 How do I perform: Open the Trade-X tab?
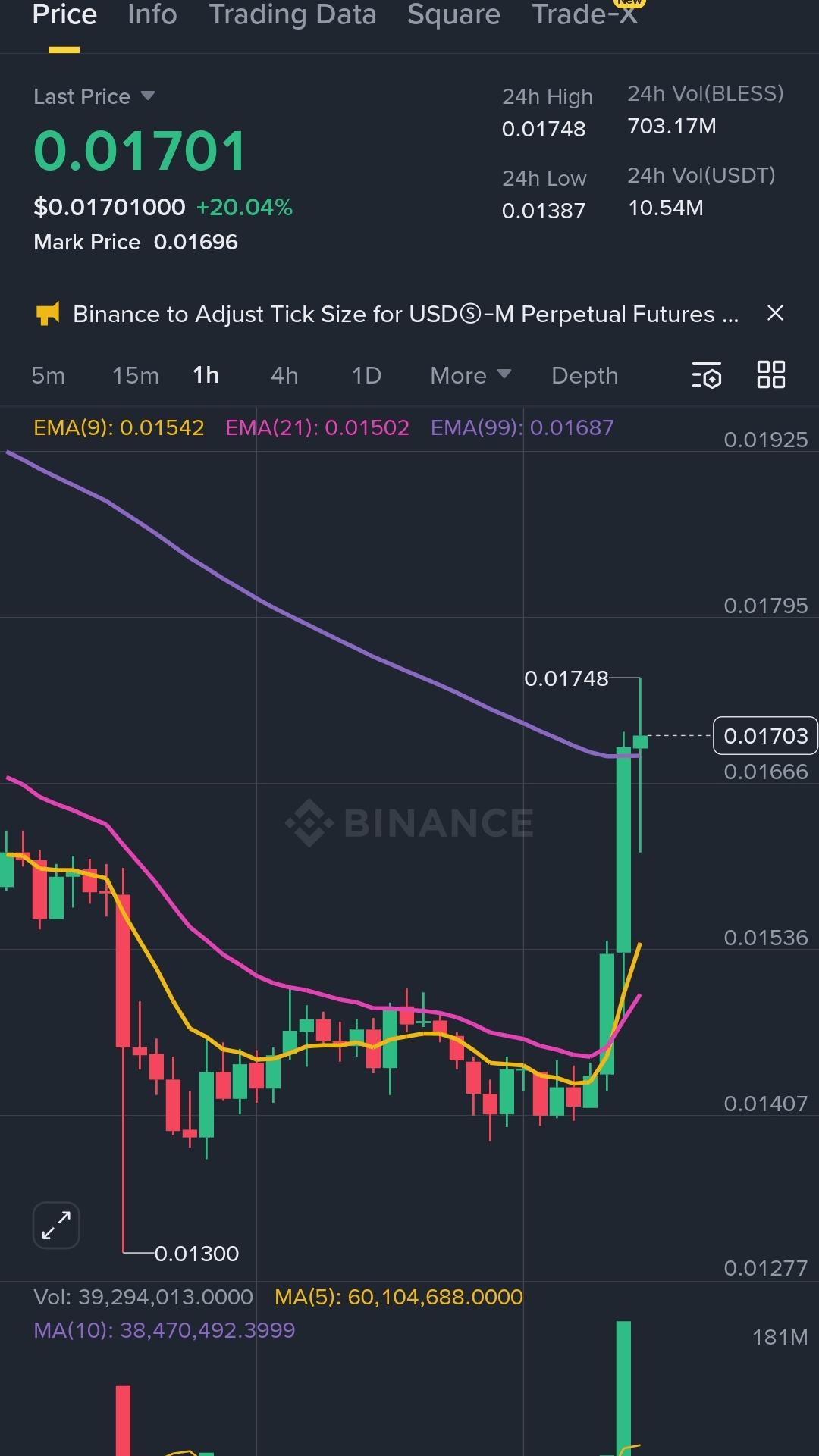click(x=585, y=14)
